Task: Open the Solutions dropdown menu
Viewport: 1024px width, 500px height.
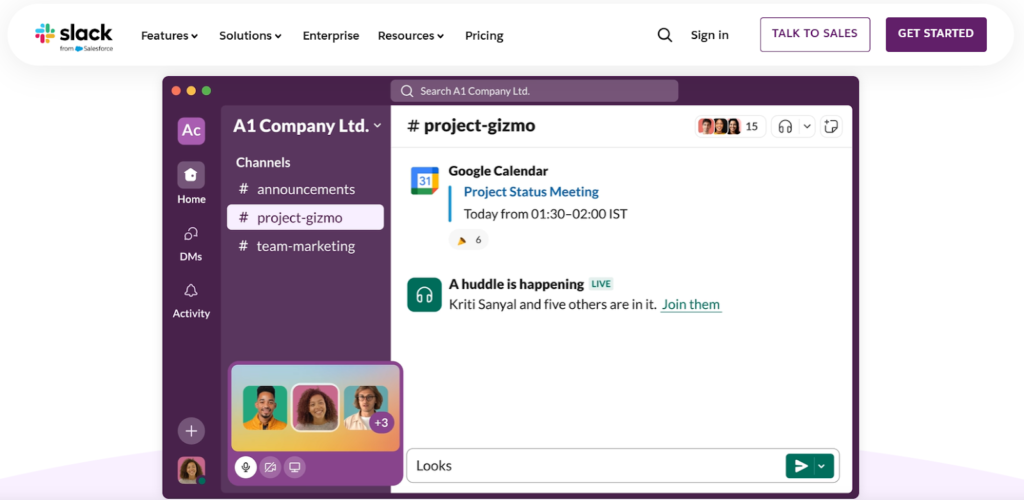Action: tap(250, 36)
